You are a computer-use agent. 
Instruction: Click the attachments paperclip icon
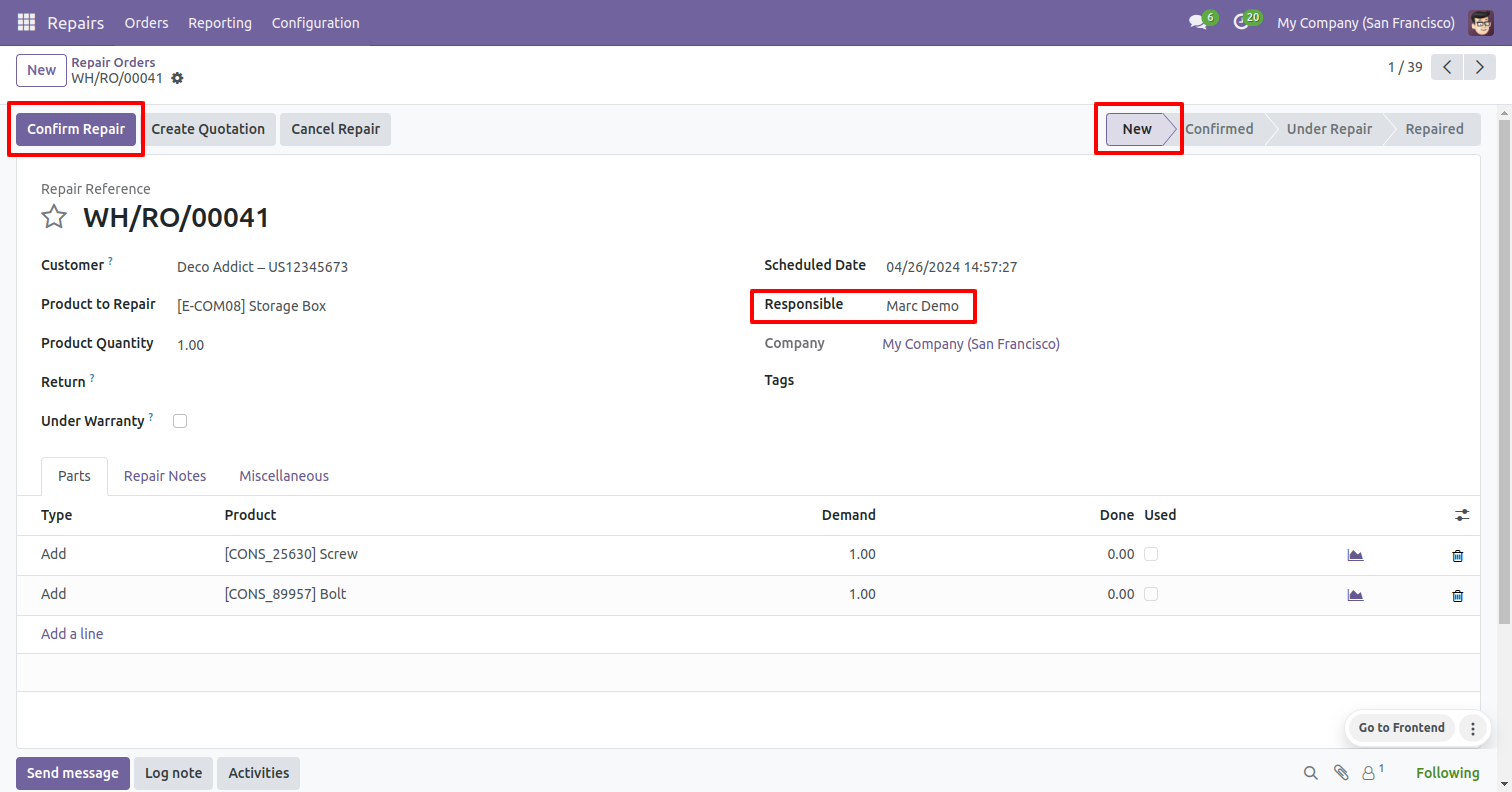point(1340,773)
